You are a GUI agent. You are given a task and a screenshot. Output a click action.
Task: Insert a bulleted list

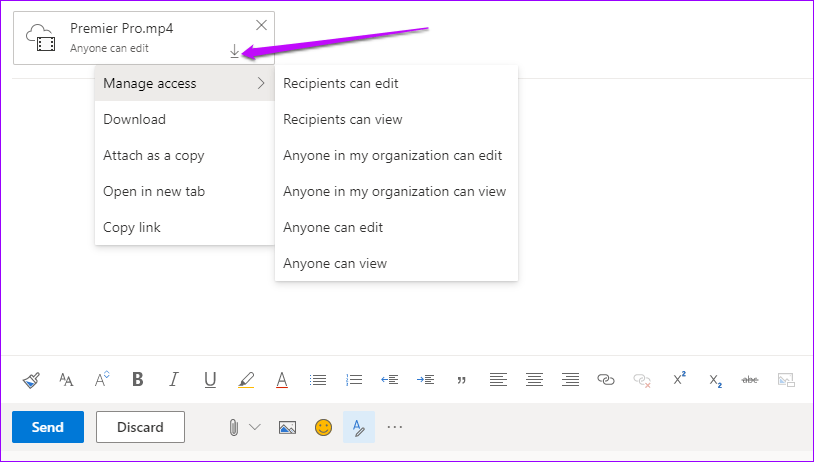[x=318, y=380]
